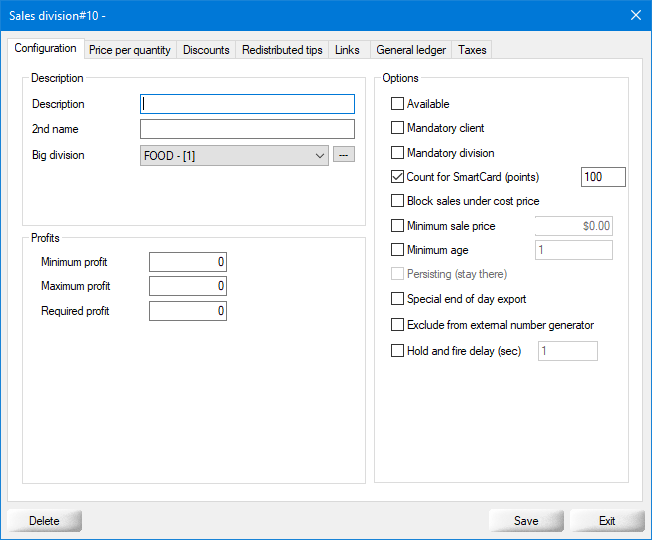Screen dimensions: 652x540
Task: Click the ellipsis button beside Big division
Action: pyautogui.click(x=344, y=155)
